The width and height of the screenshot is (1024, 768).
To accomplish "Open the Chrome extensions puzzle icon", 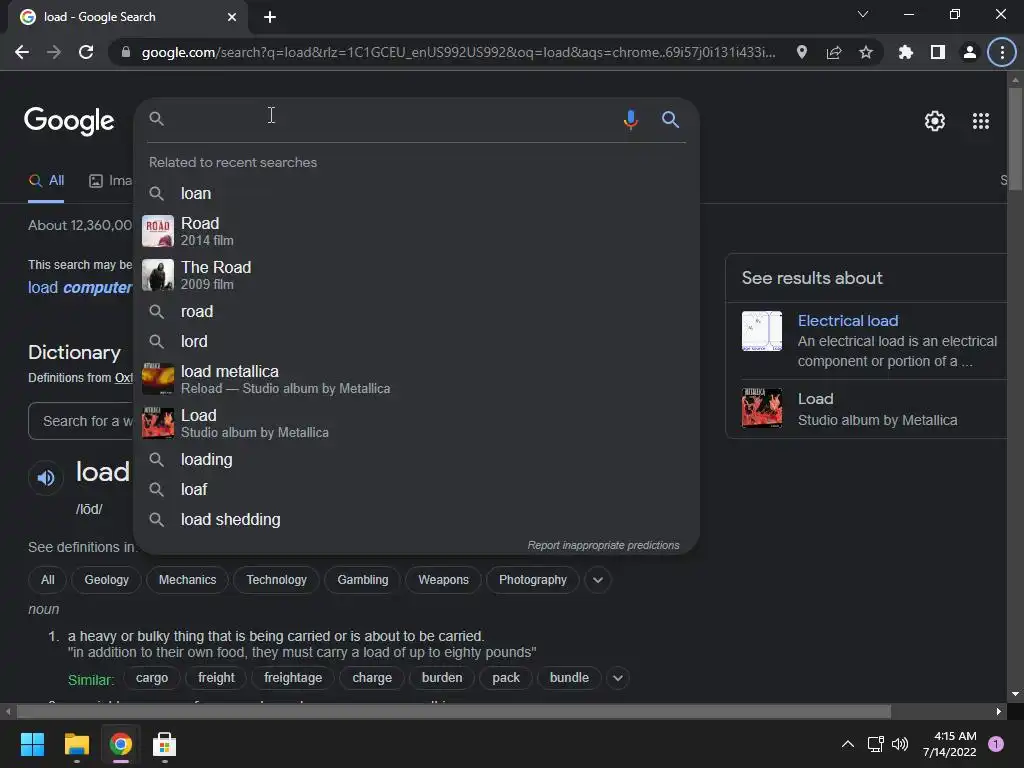I will 905,52.
